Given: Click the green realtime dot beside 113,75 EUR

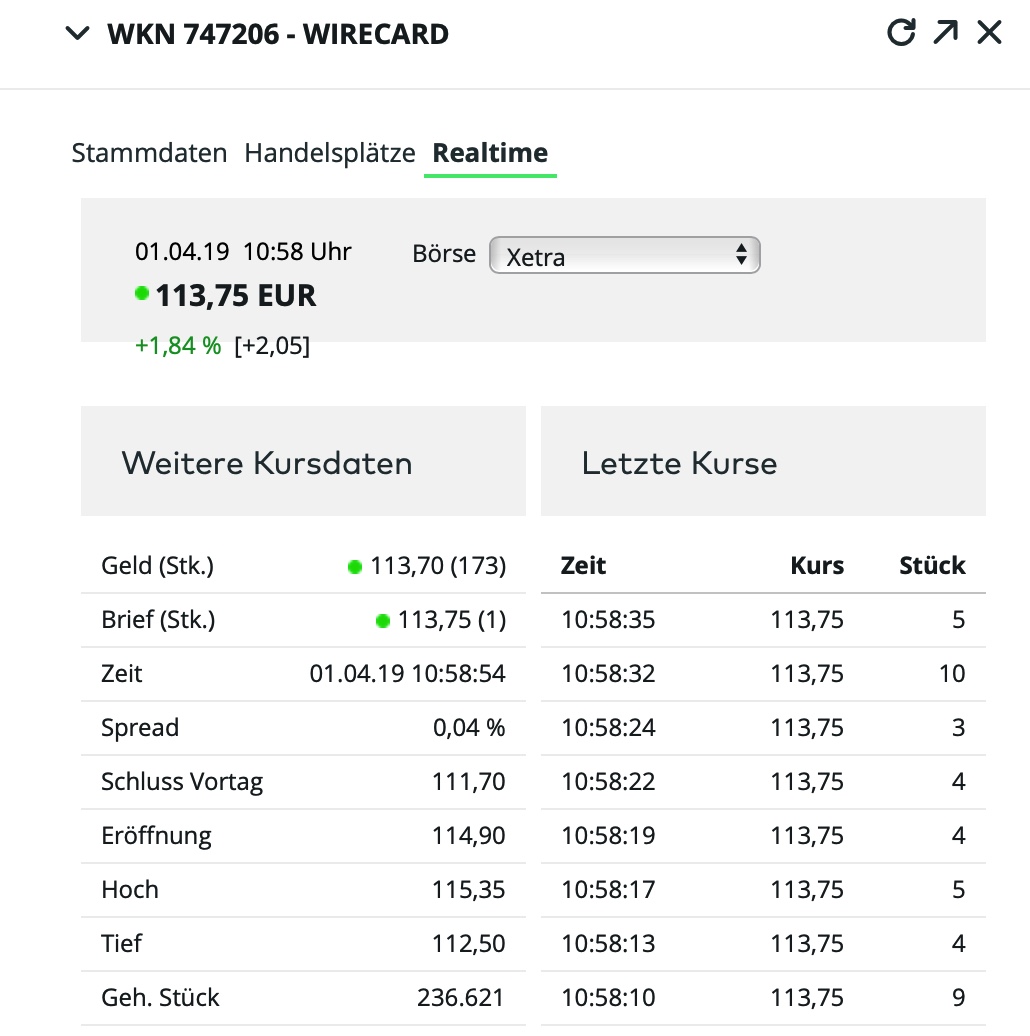Looking at the screenshot, I should click(140, 293).
